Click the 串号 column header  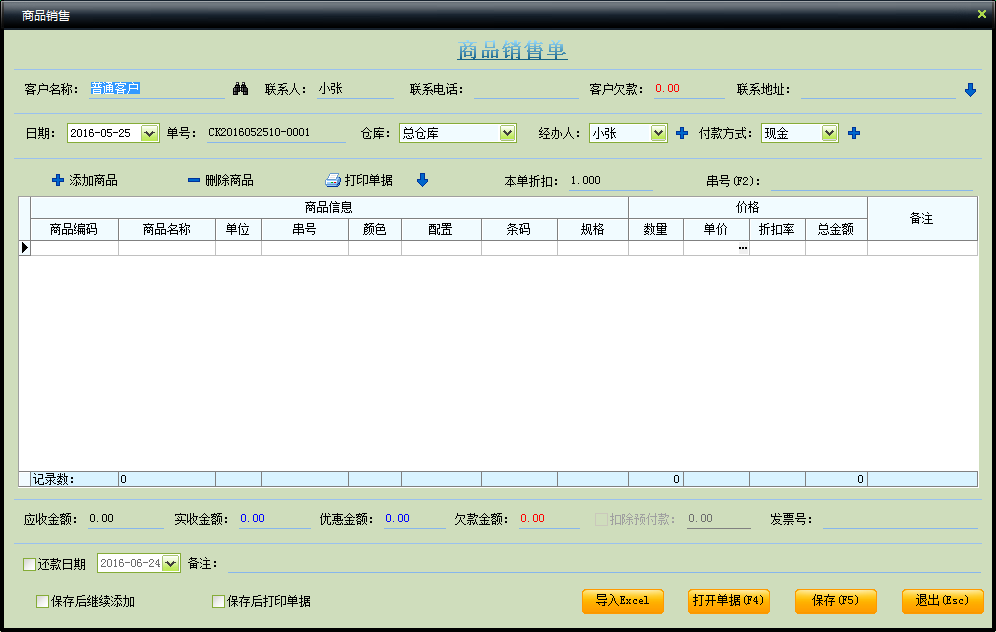pyautogui.click(x=305, y=229)
